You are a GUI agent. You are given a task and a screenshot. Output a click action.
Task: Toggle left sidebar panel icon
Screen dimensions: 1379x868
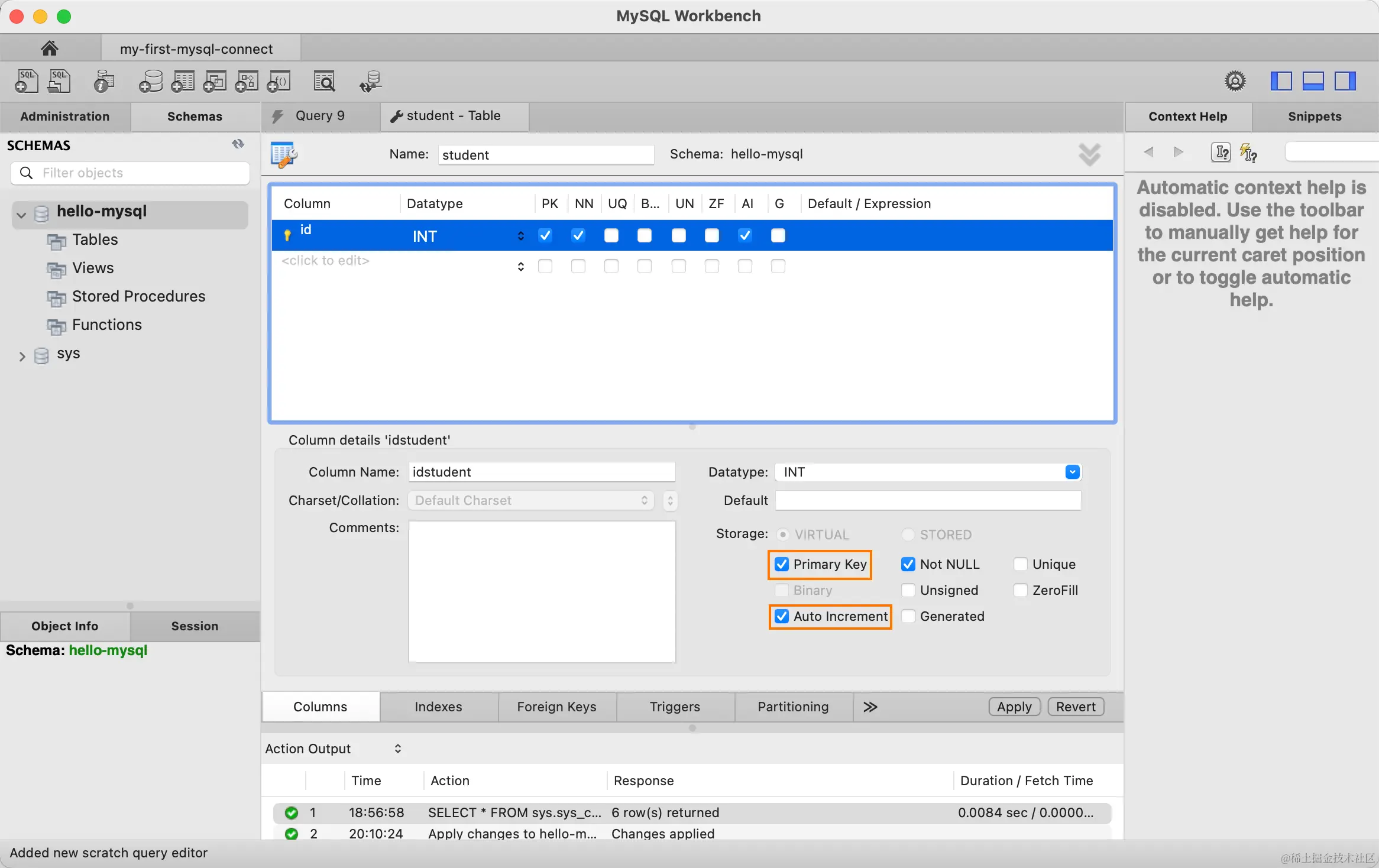coord(1281,81)
